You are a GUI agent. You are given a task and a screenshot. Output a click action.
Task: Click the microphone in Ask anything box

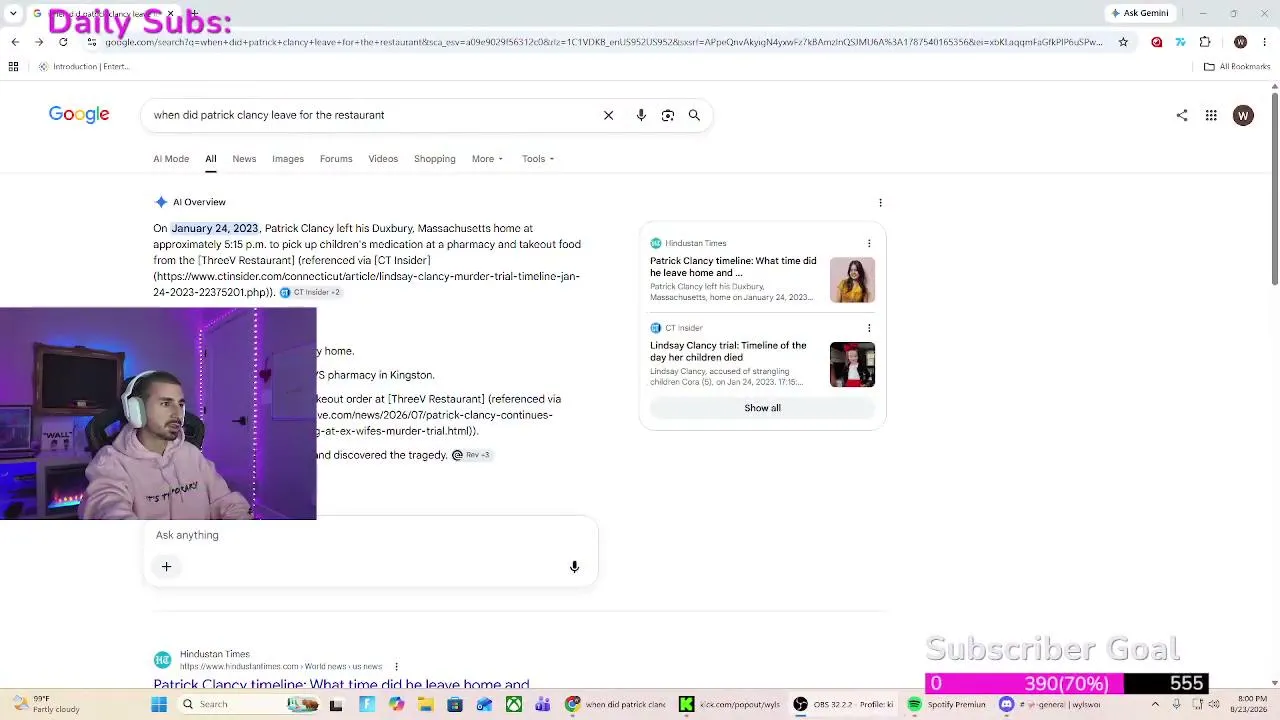574,567
